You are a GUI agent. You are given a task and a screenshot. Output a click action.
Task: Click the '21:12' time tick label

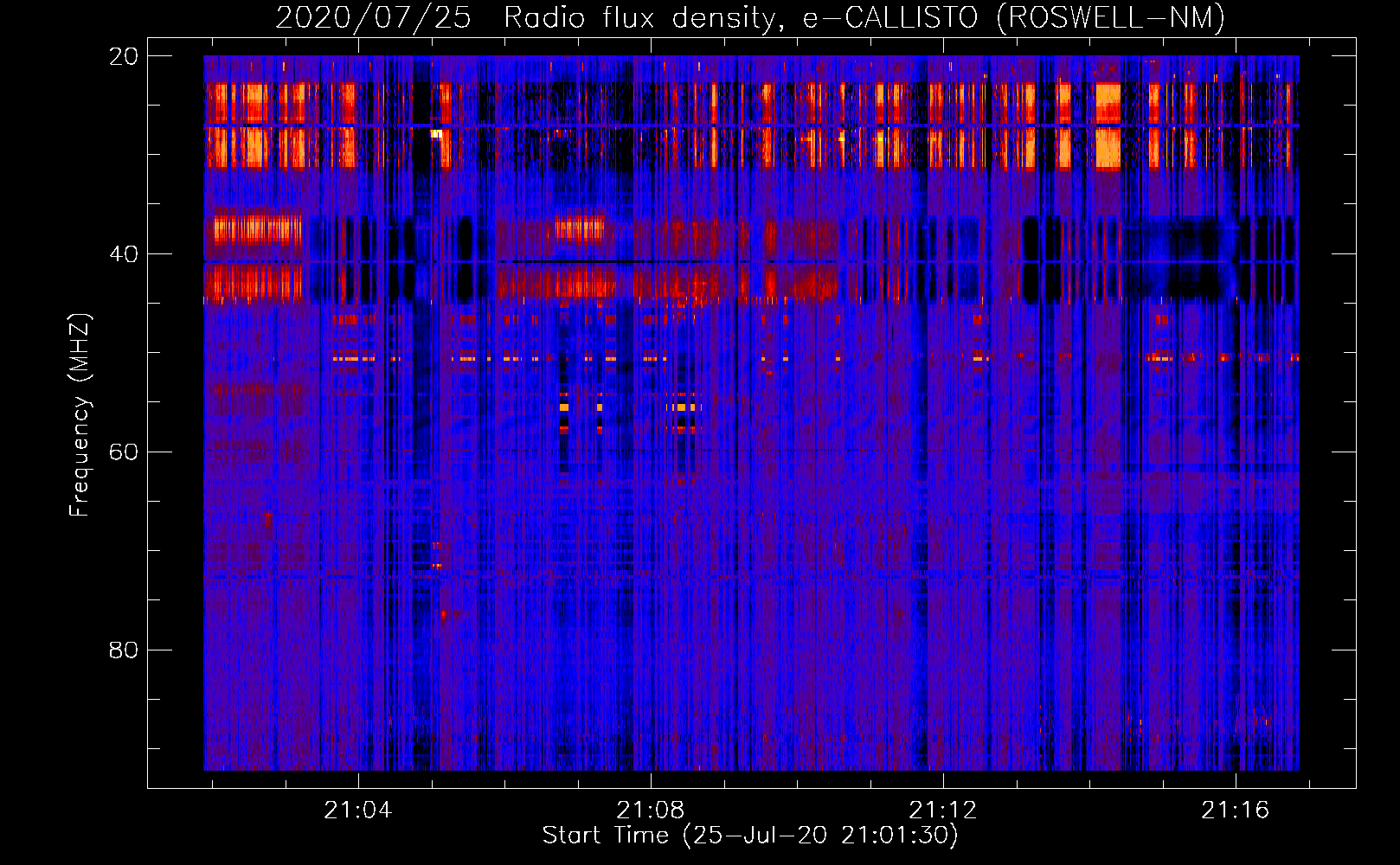click(942, 810)
